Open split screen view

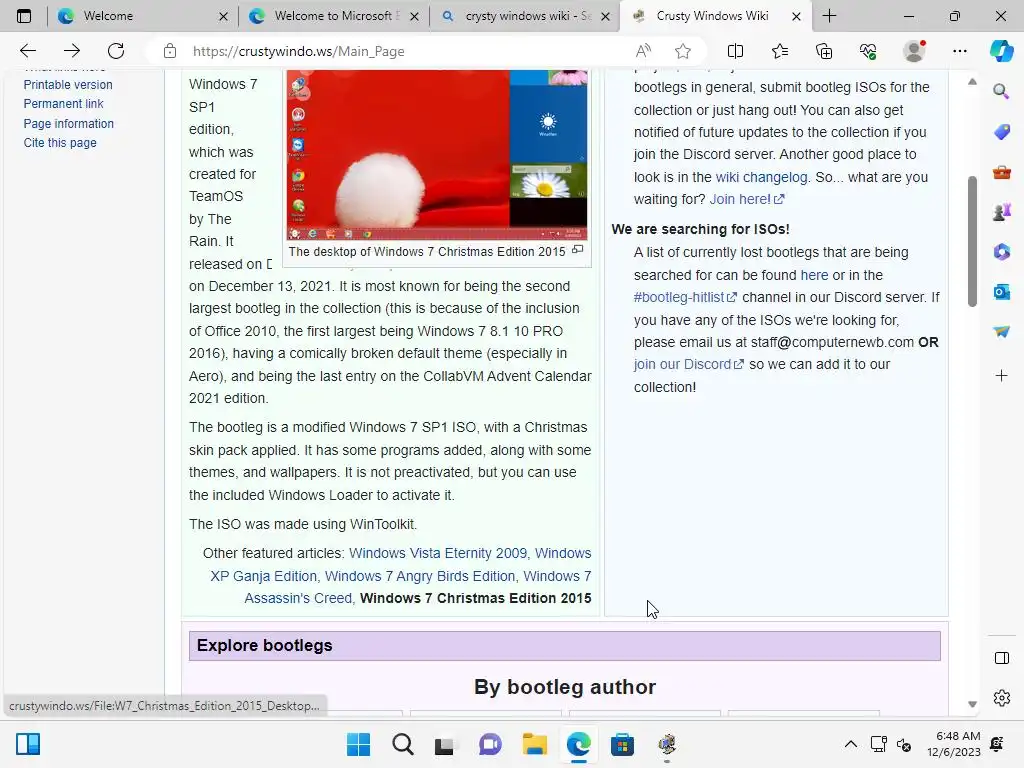click(735, 51)
